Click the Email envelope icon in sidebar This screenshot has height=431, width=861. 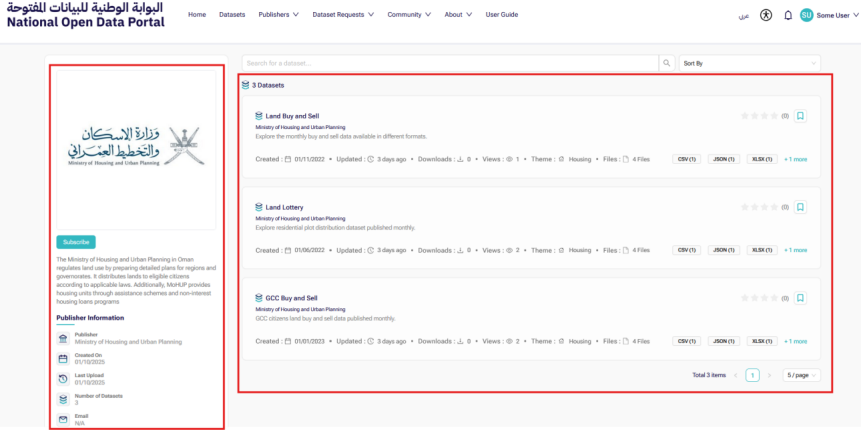(x=63, y=419)
